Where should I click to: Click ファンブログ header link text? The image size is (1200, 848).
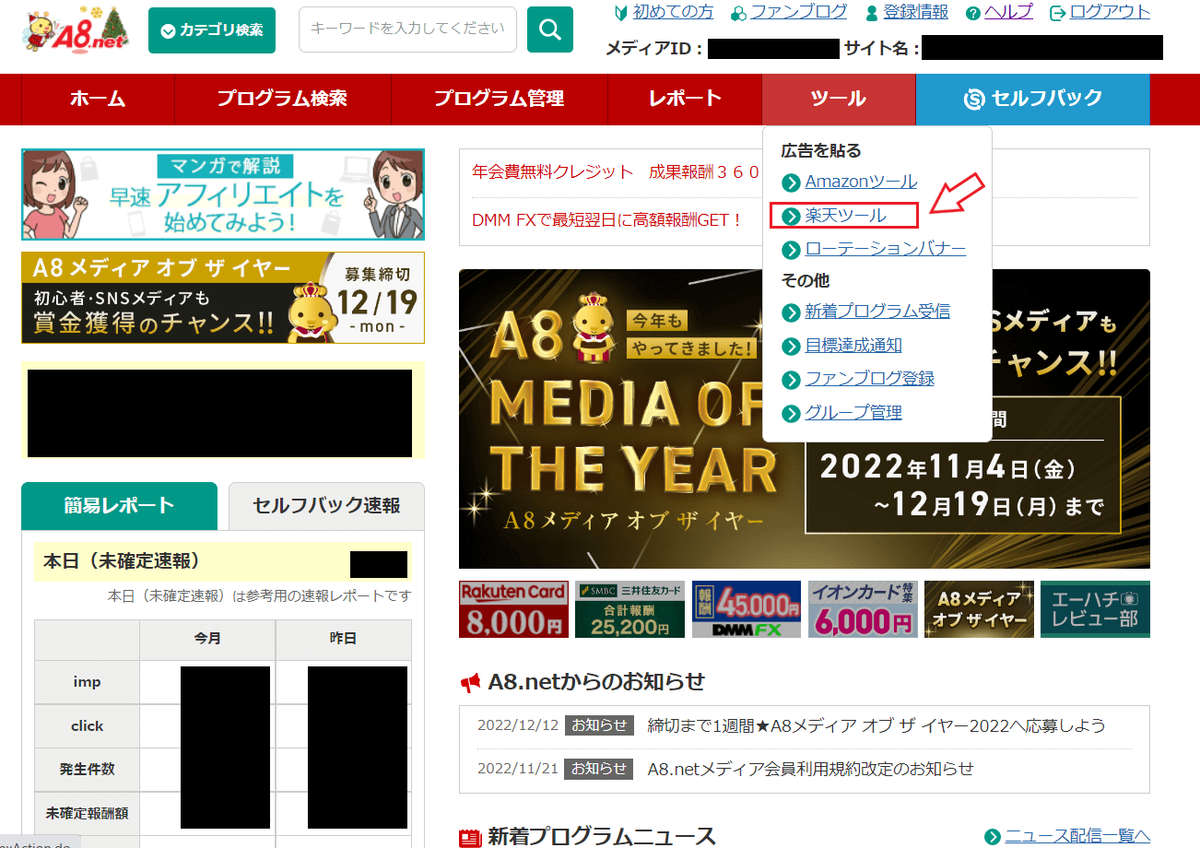pos(799,13)
